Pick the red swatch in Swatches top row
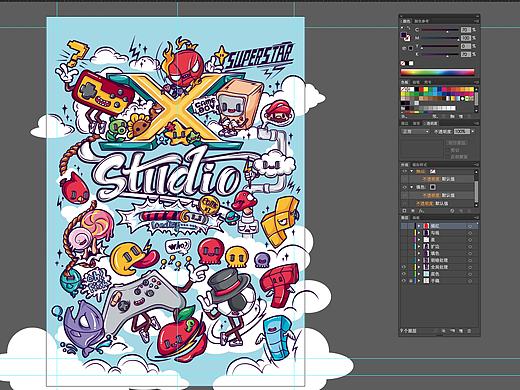520x390 pixels. (421, 89)
